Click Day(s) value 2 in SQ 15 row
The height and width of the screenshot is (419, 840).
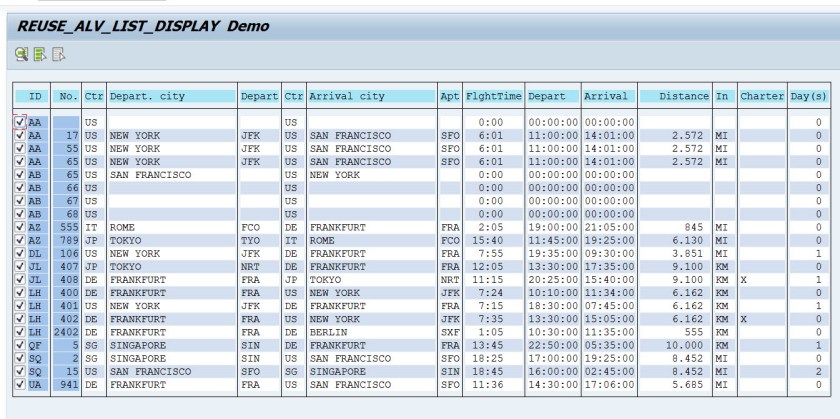(x=819, y=372)
